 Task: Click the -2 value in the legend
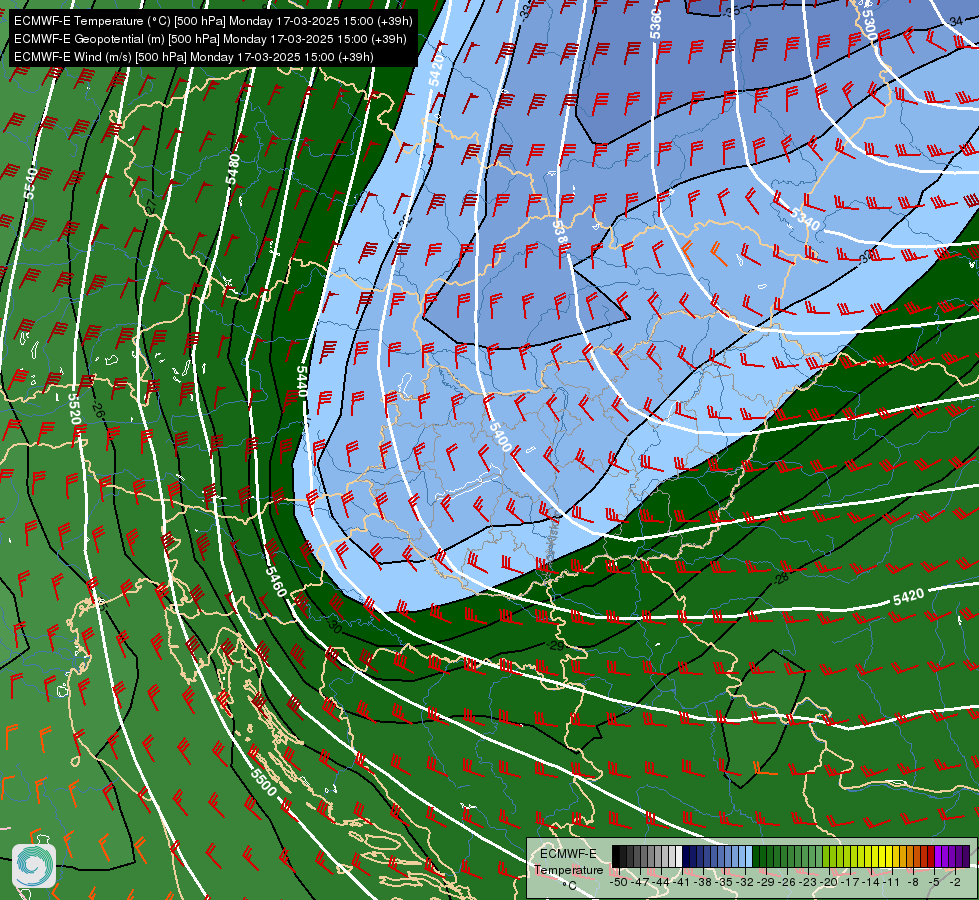[955, 882]
